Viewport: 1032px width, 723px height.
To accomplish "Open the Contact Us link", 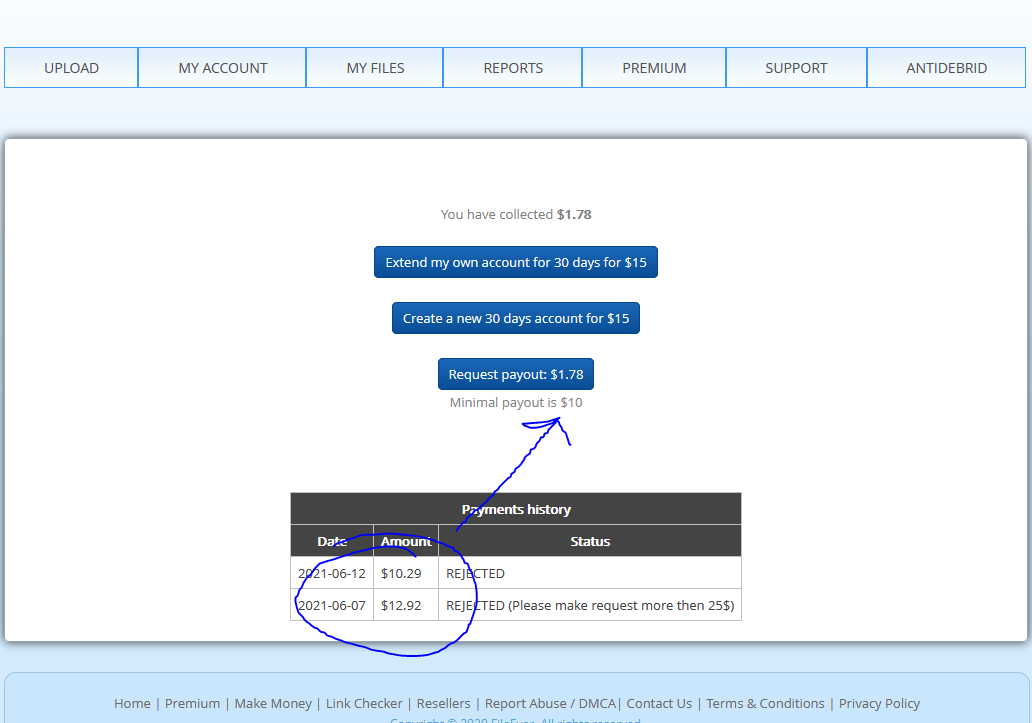I will (x=659, y=703).
